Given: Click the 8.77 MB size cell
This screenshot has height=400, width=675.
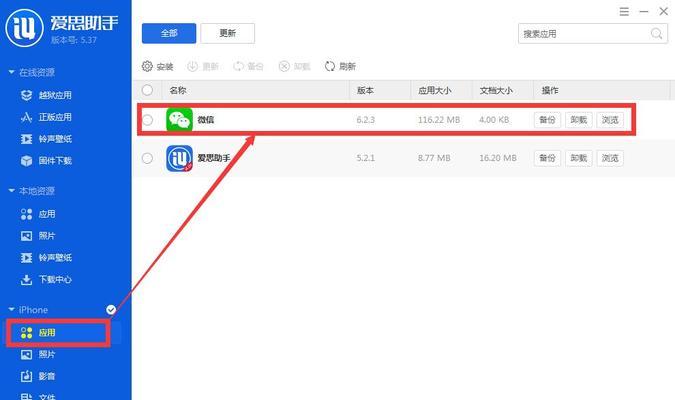Looking at the screenshot, I should (x=434, y=158).
